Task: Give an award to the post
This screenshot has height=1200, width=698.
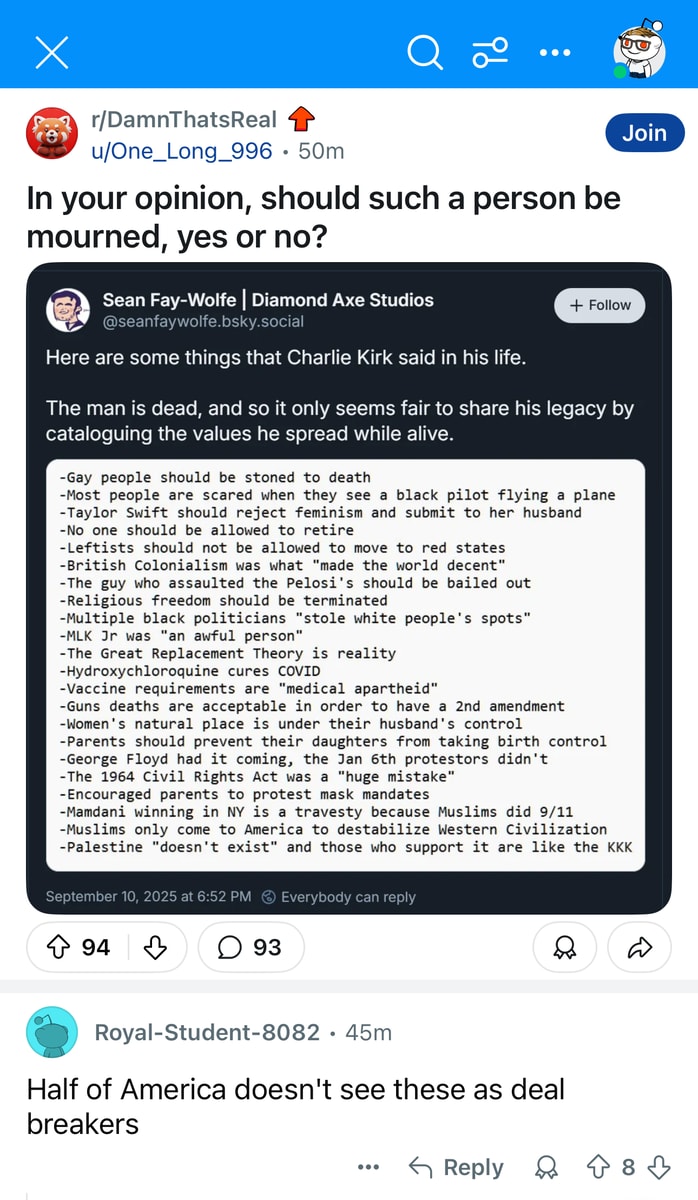Action: pyautogui.click(x=564, y=947)
